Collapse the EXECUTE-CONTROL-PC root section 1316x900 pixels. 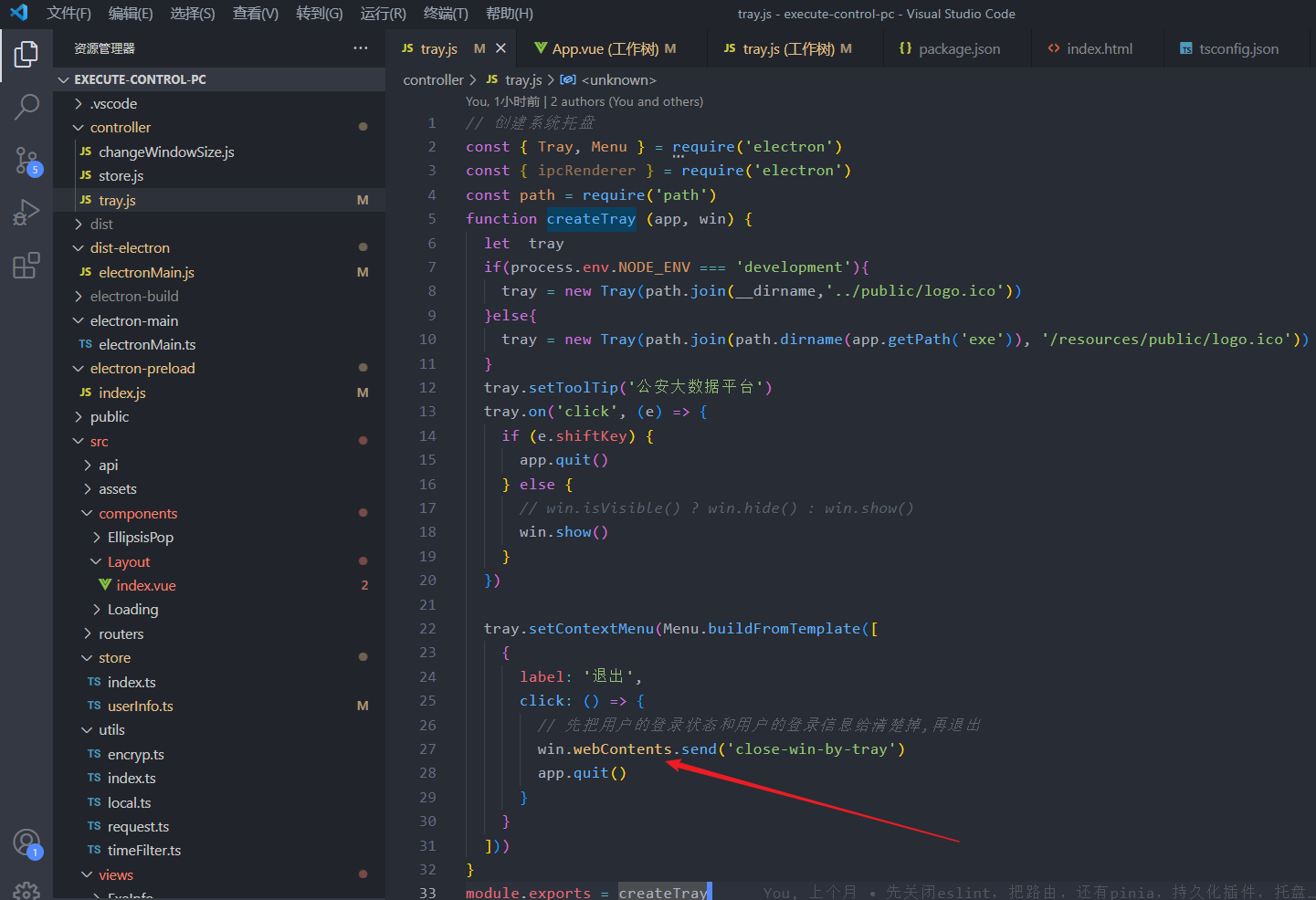point(219,79)
